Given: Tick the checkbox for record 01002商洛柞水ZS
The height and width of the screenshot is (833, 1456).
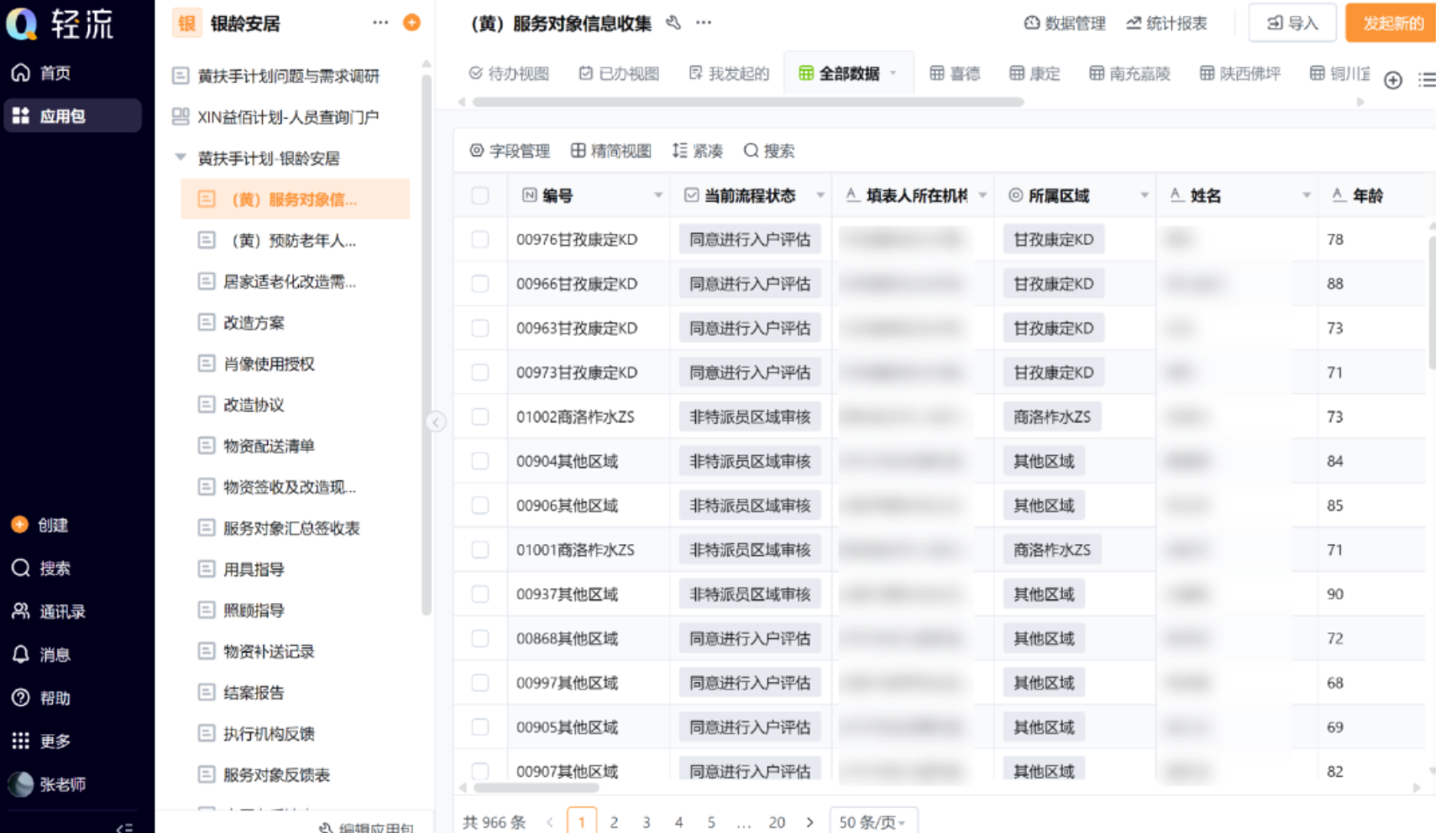Looking at the screenshot, I should [480, 416].
